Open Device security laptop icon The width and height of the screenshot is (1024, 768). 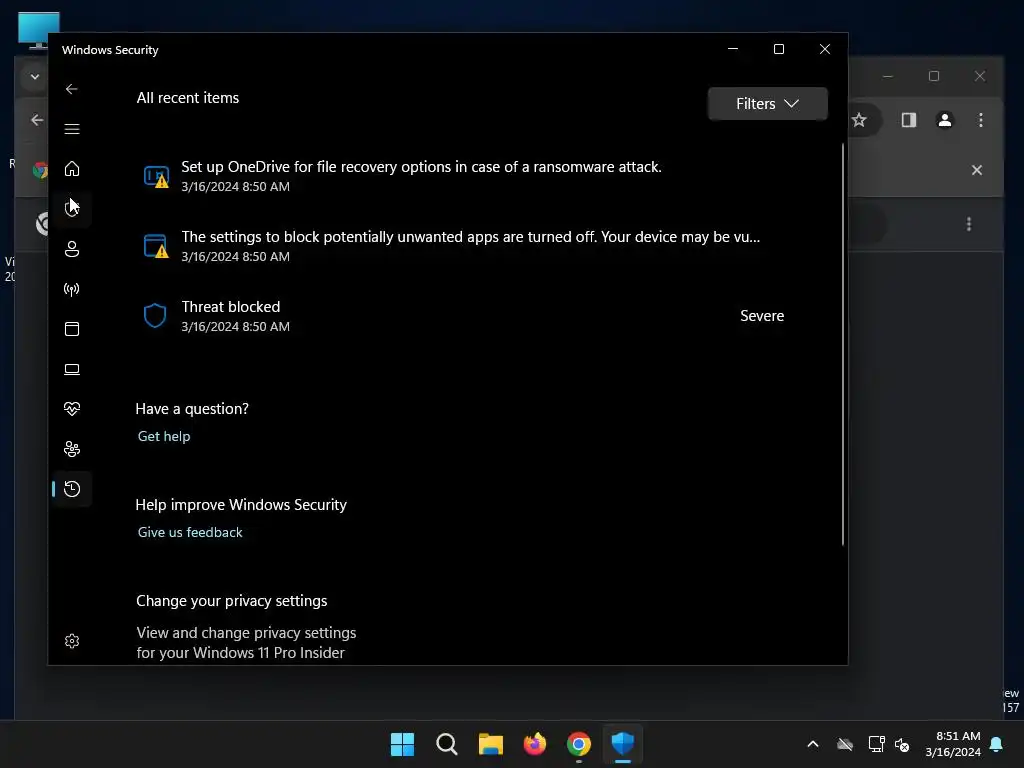pyautogui.click(x=72, y=370)
